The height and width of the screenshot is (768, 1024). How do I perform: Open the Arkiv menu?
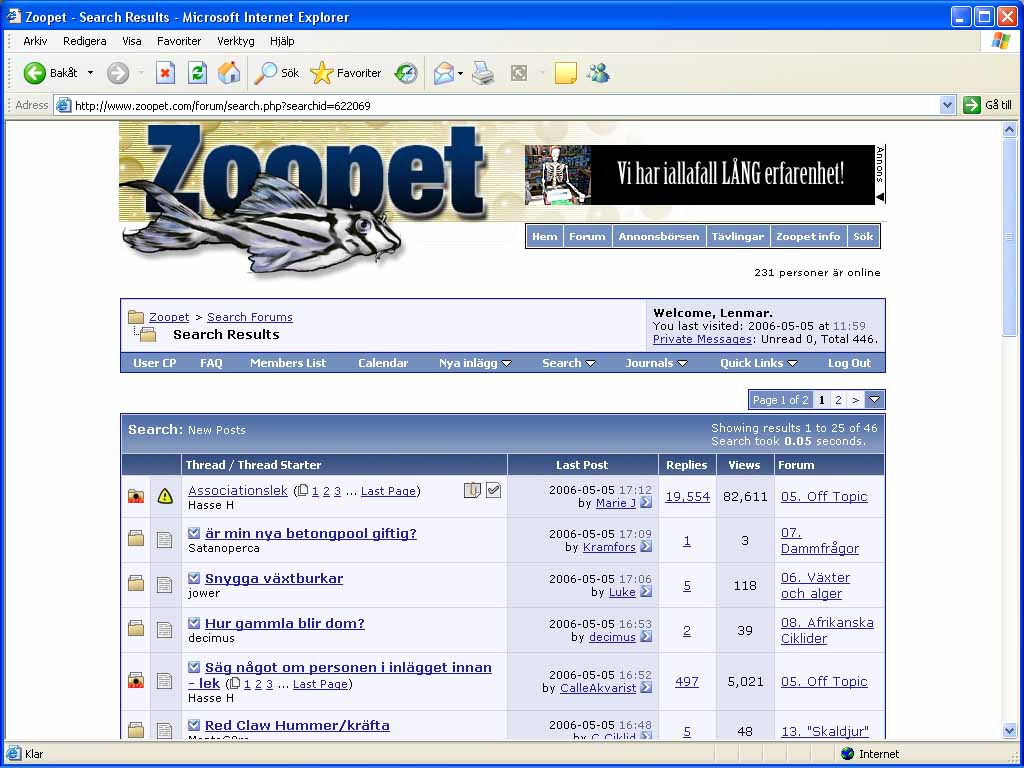pos(35,41)
